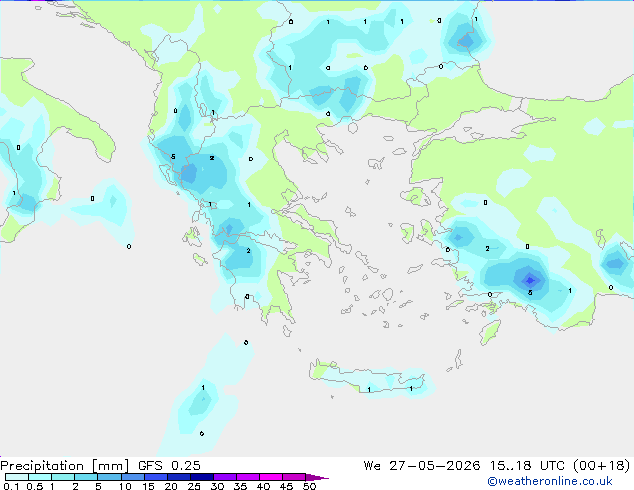Click the purple 30–35 mm legend swatch
This screenshot has width=634, height=490.
pos(225,477)
